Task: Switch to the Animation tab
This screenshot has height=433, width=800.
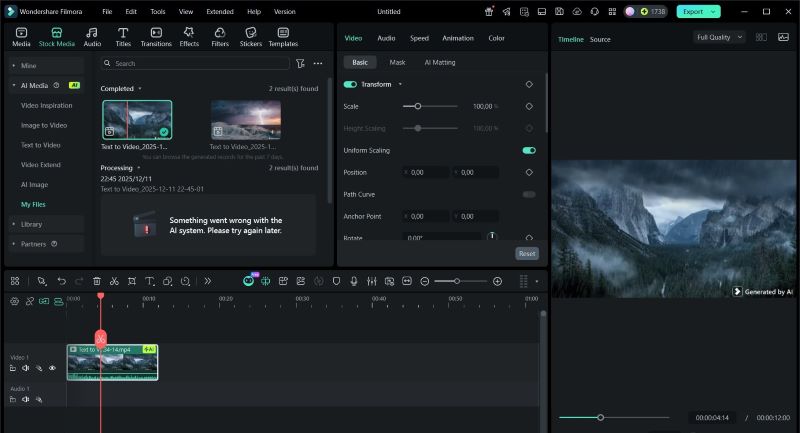Action: (x=458, y=38)
